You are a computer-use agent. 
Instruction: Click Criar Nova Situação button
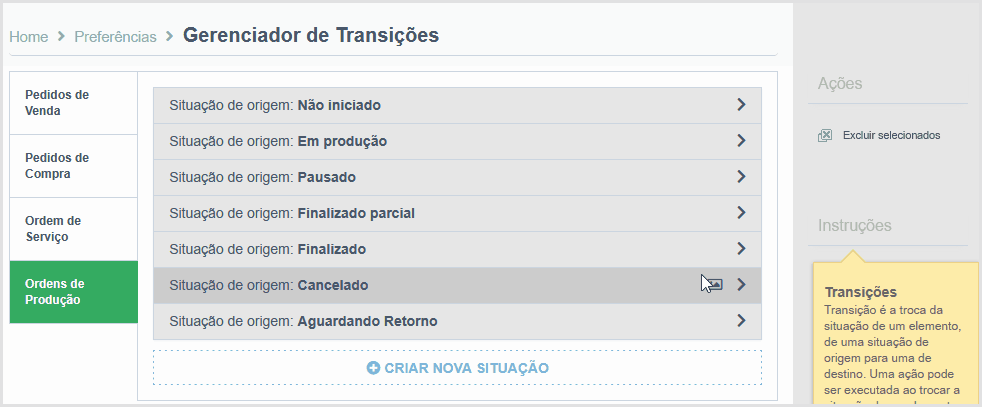tap(457, 368)
